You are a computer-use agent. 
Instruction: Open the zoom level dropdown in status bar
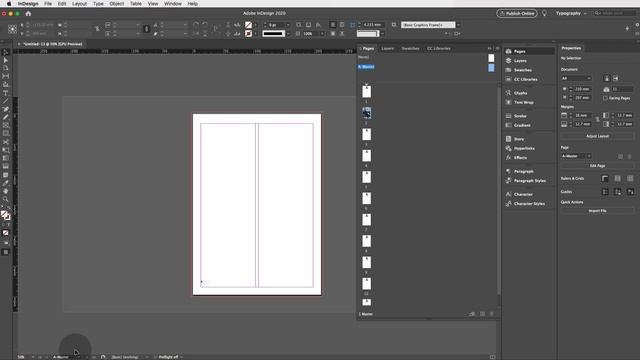point(33,357)
